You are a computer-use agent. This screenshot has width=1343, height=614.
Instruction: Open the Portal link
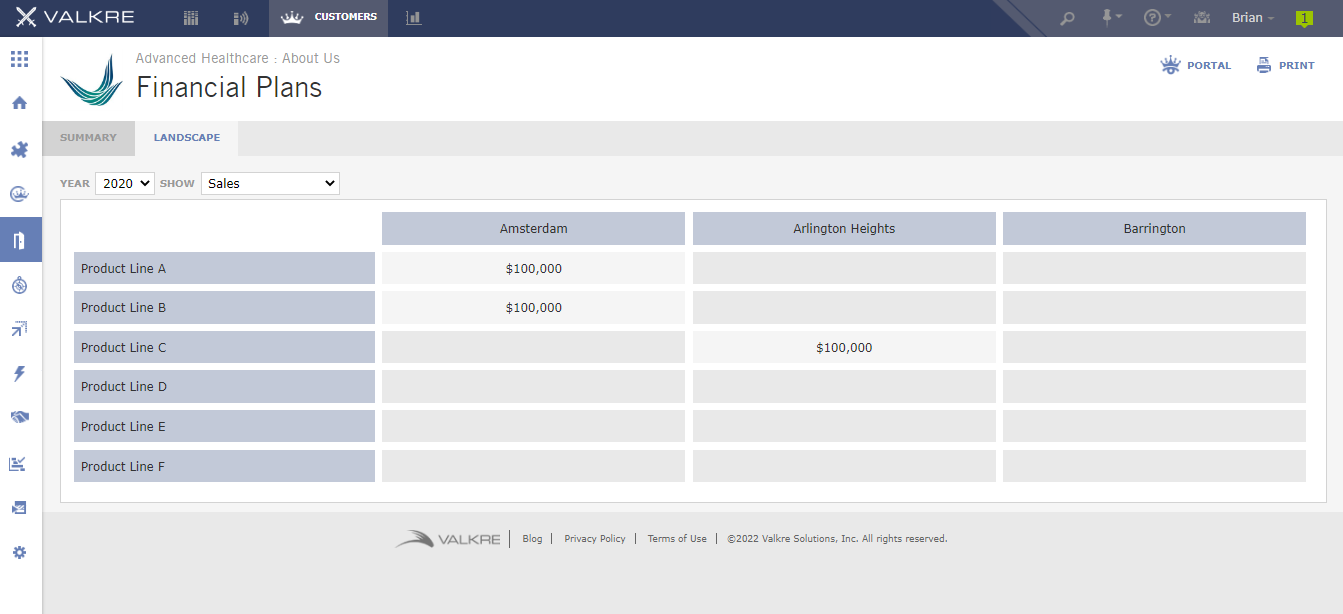(x=1196, y=65)
